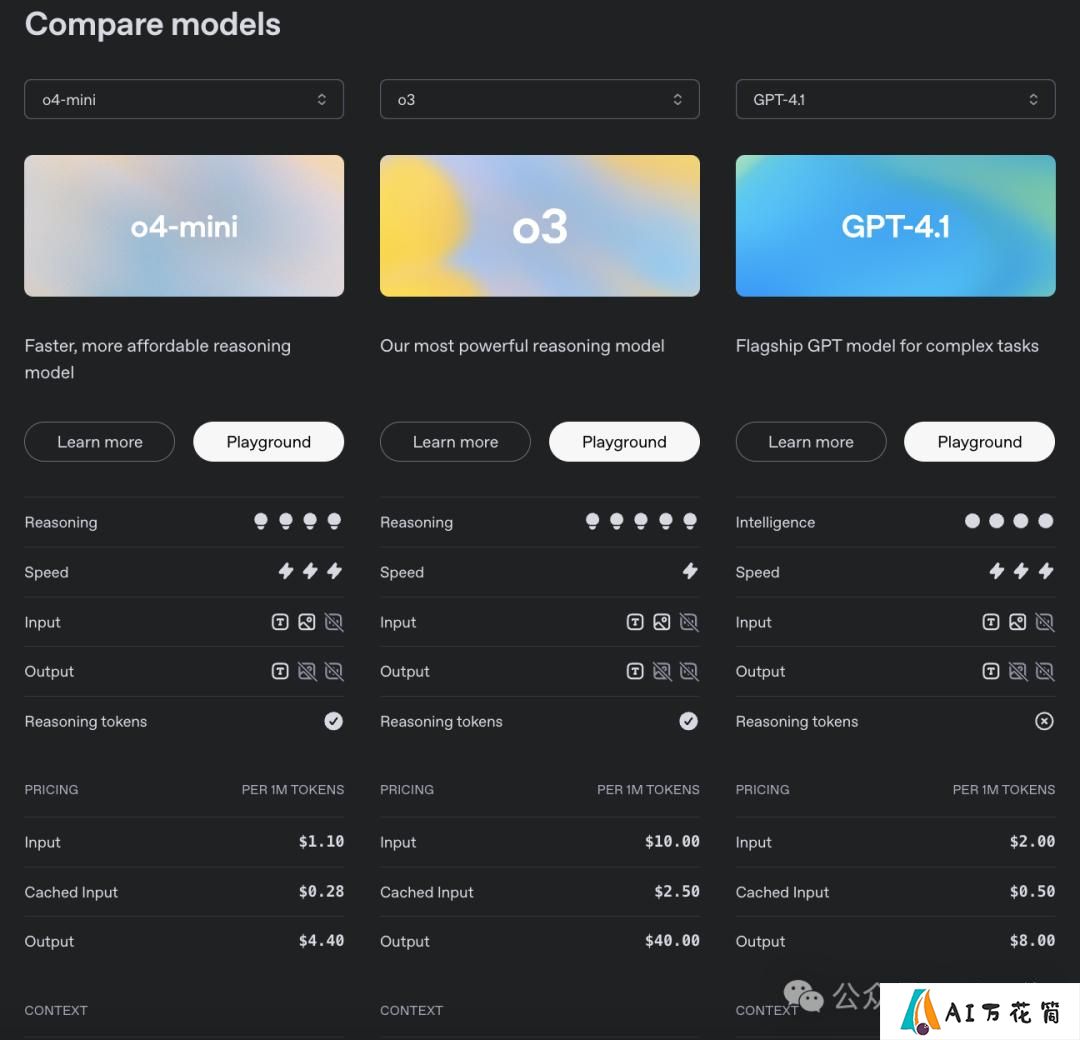Click the GPT-4.1 output price $8.00
Viewport: 1080px width, 1040px height.
coord(1032,940)
